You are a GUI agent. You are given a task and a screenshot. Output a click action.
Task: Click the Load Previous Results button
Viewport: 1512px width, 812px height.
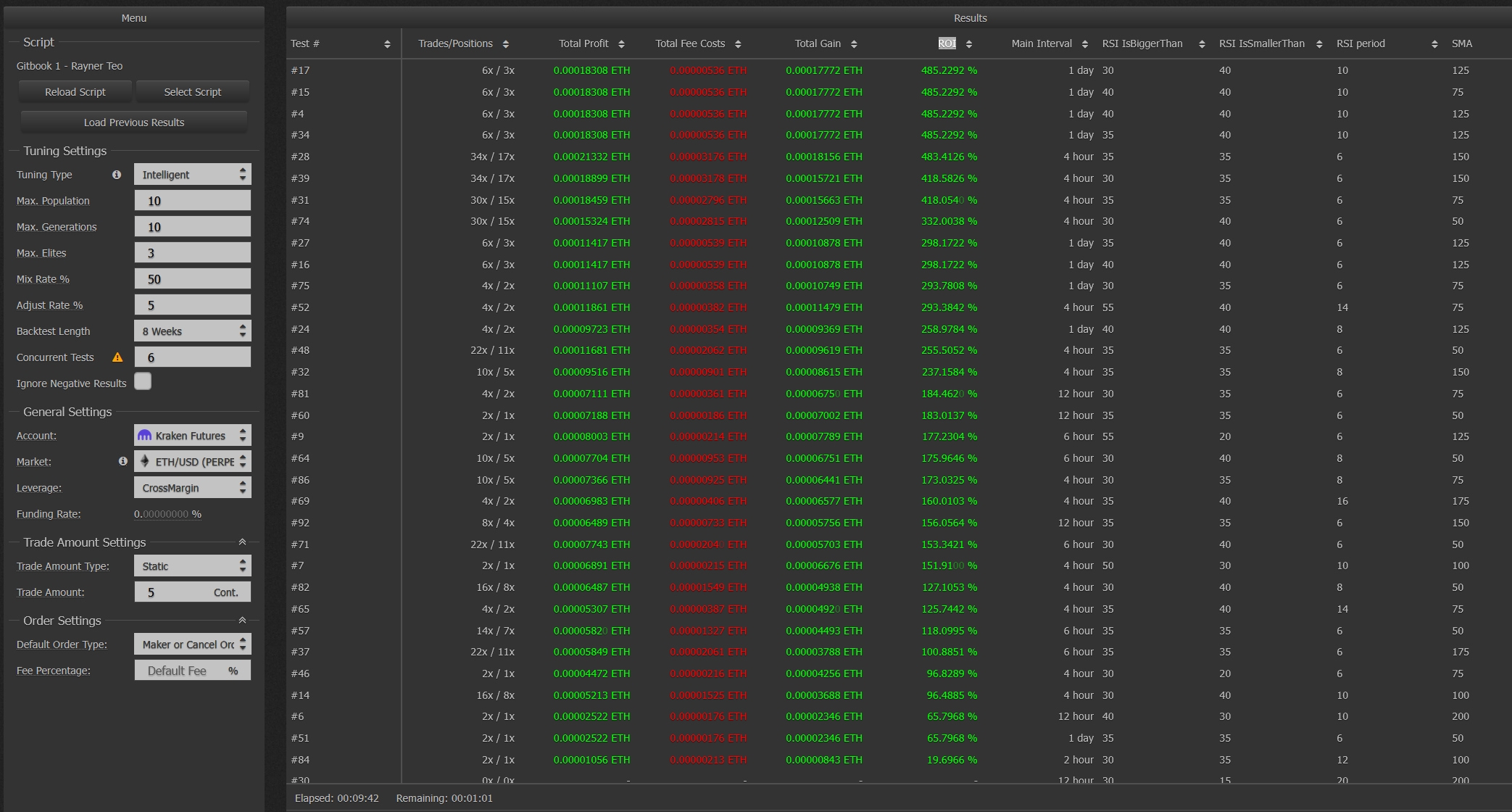(x=134, y=123)
